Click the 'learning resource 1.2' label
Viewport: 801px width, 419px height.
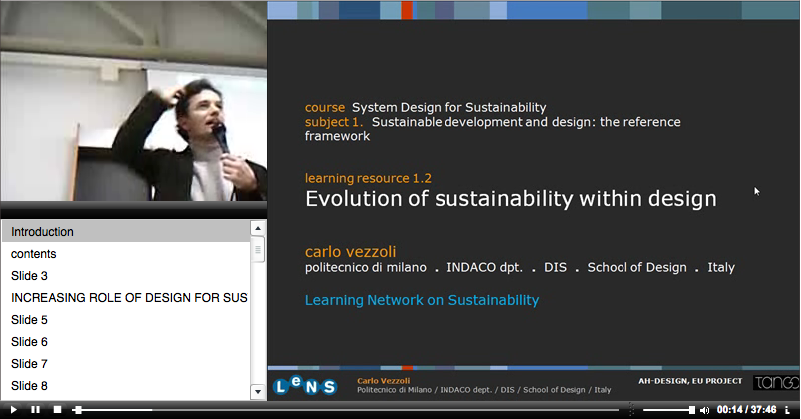pyautogui.click(x=368, y=178)
